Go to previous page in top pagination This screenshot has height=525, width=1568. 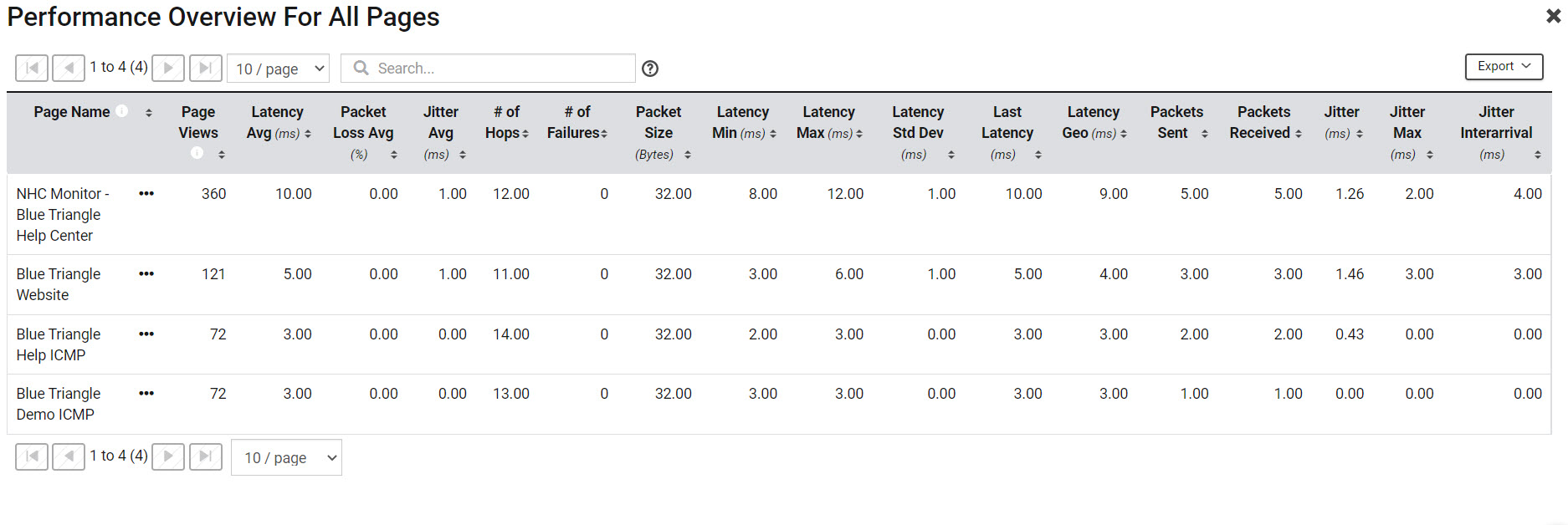point(69,68)
